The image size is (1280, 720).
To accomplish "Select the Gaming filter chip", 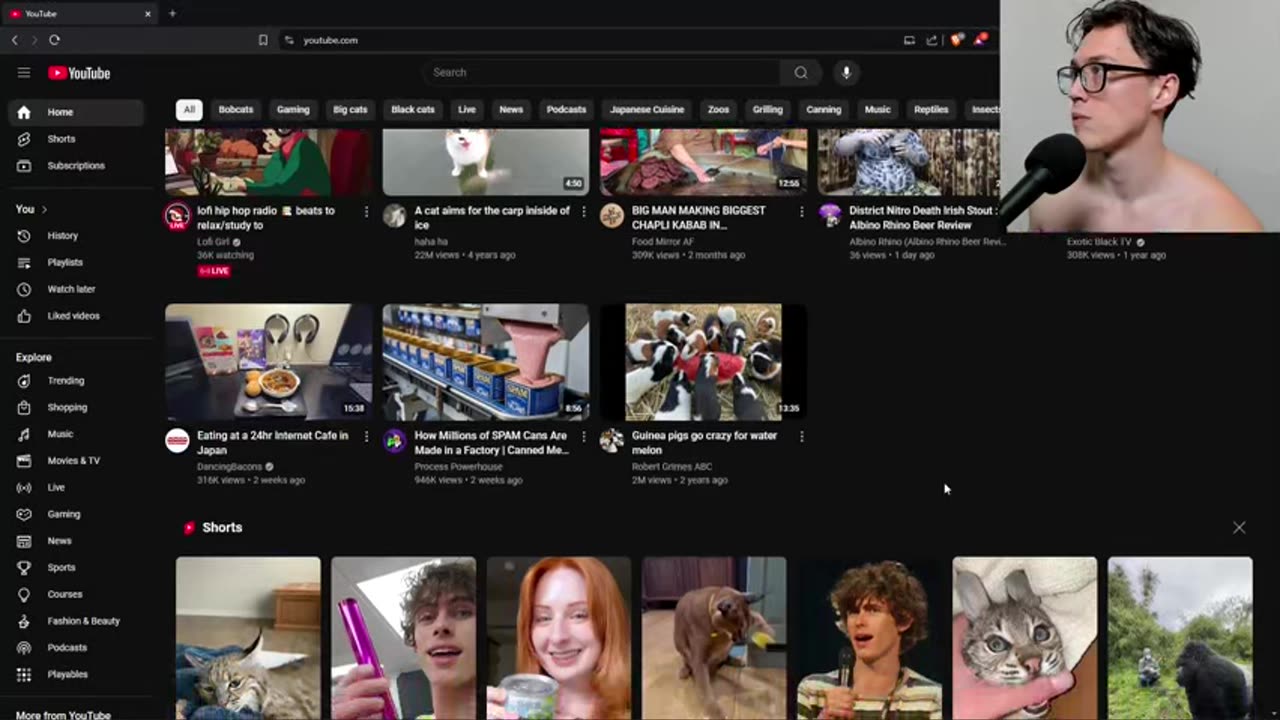I will [x=293, y=110].
